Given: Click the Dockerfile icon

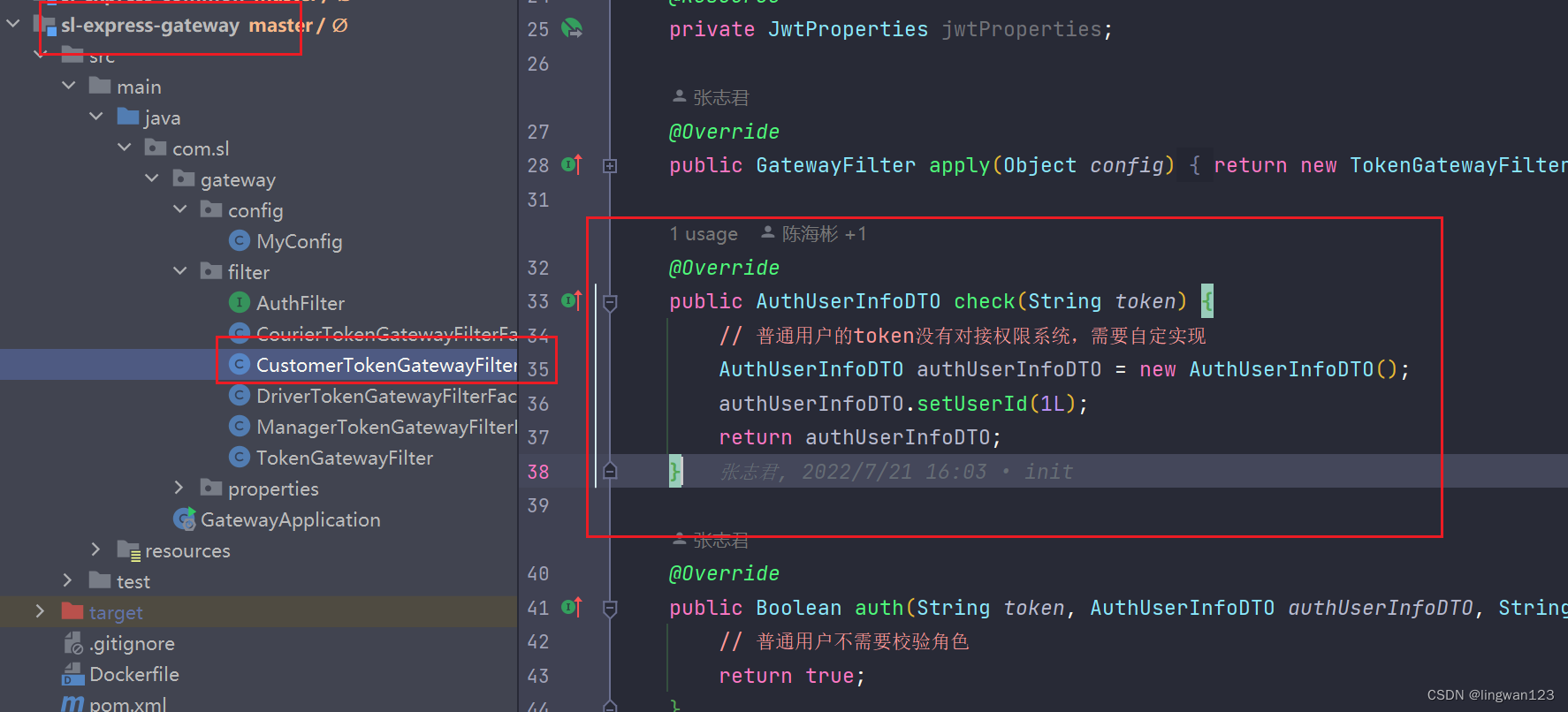Looking at the screenshot, I should click(x=73, y=674).
